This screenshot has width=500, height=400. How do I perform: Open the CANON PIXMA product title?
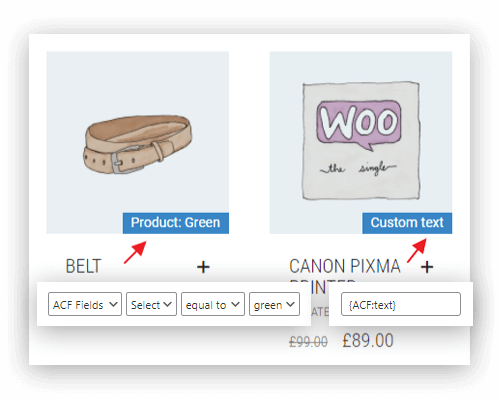point(345,266)
